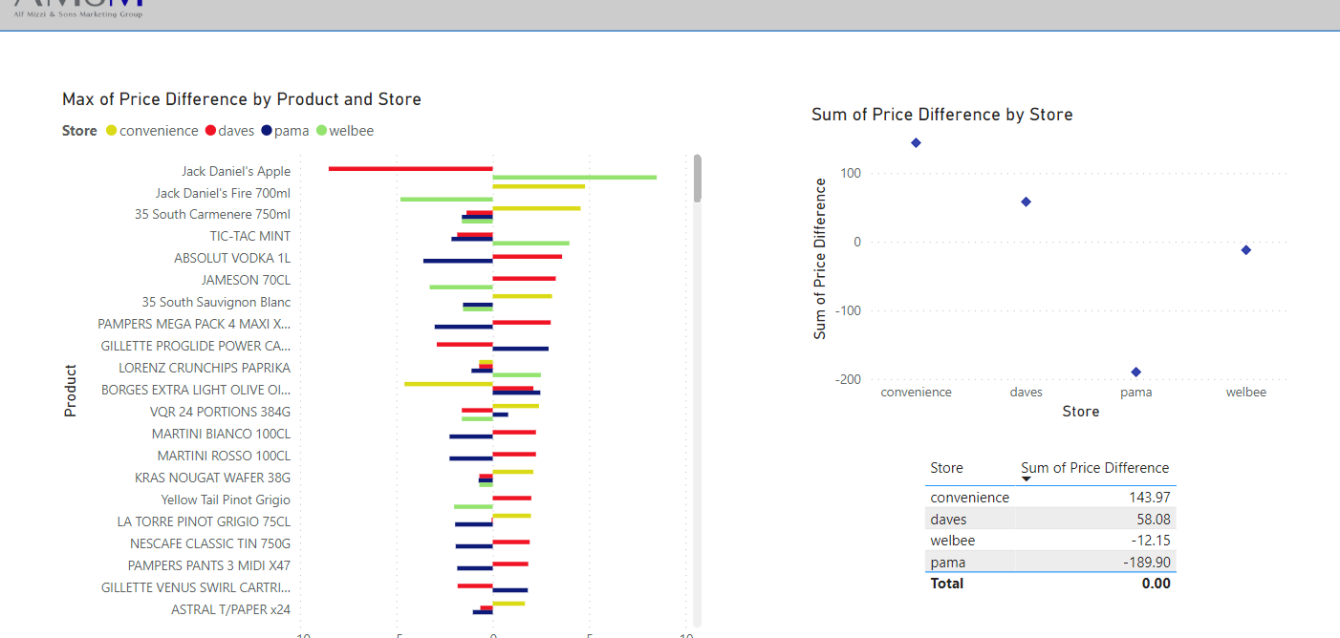Screen dimensions: 1340x638
Task: Select 'PAMPERS MEGA PACK 4 MAXI X...' label
Action: click(x=194, y=325)
